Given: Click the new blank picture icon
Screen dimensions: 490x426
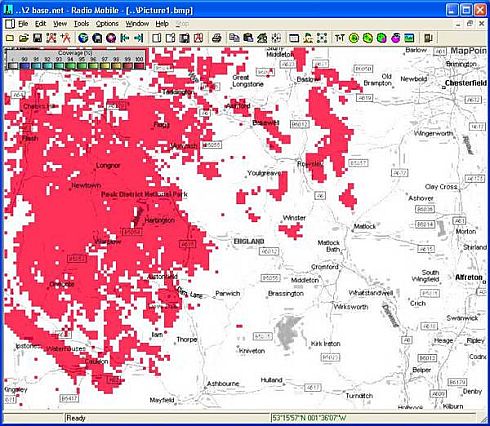Looking at the screenshot, I should tap(157, 38).
